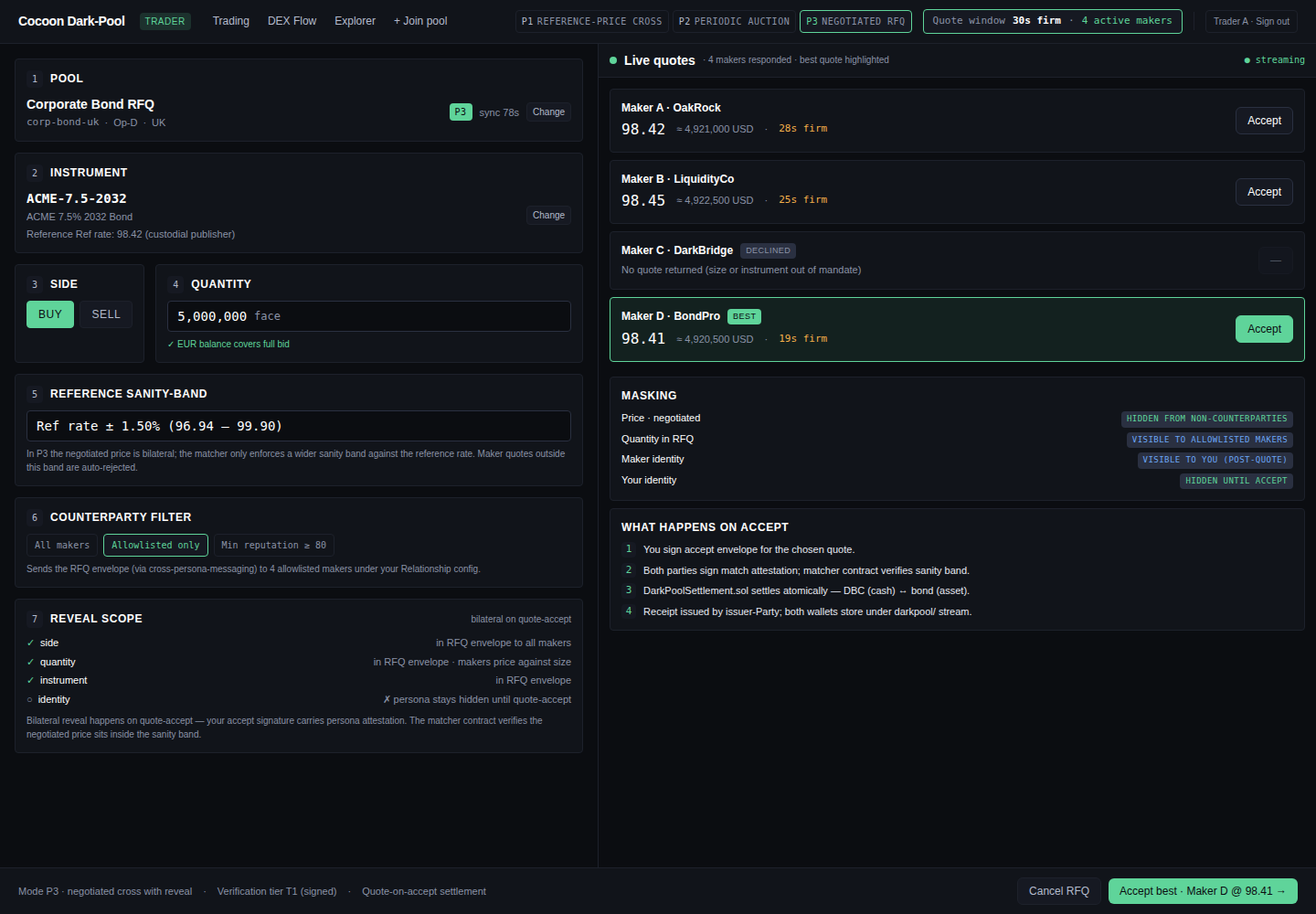This screenshot has height=914, width=1316.
Task: Change the Corporate Bond RFQ pool
Action: 548,112
